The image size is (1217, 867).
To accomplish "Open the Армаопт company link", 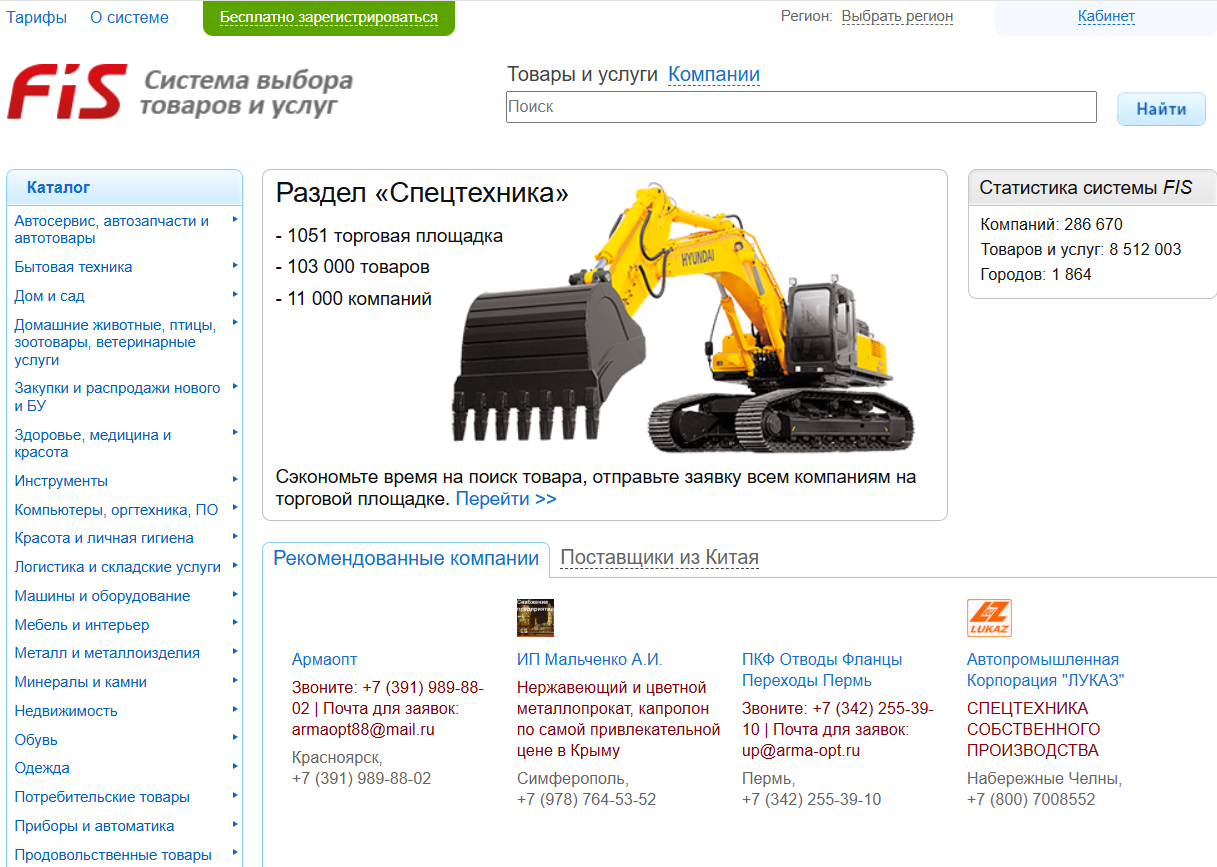I will pos(324,660).
